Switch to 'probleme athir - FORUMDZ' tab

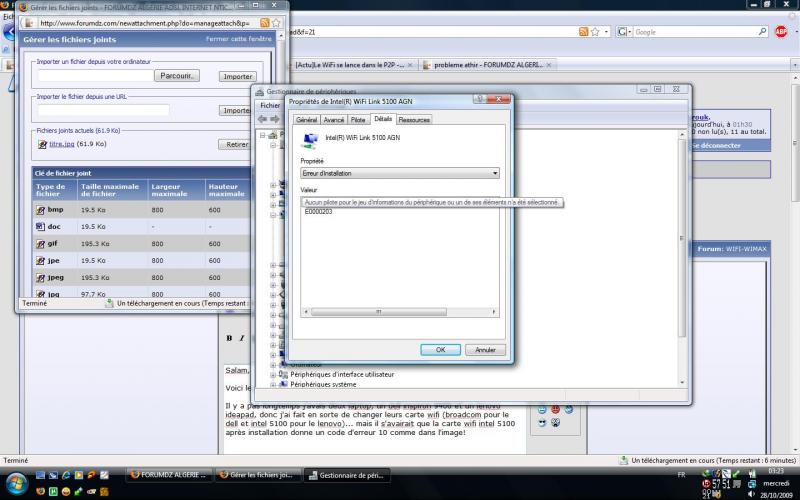click(488, 65)
